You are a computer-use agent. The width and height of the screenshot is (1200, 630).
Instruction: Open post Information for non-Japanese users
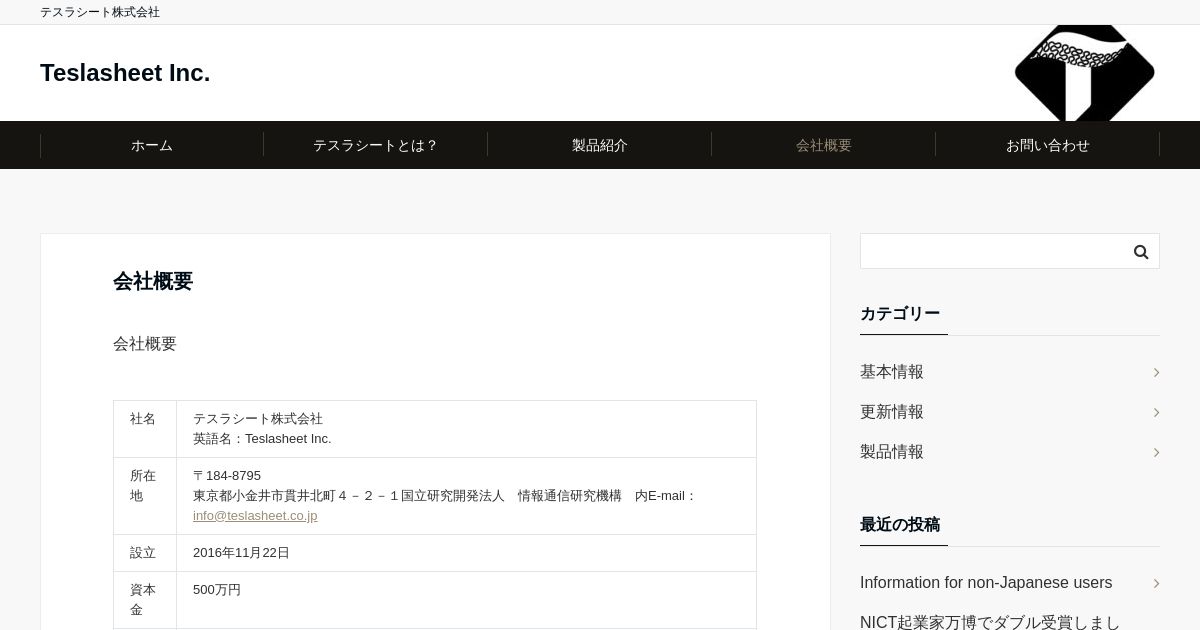click(x=986, y=583)
